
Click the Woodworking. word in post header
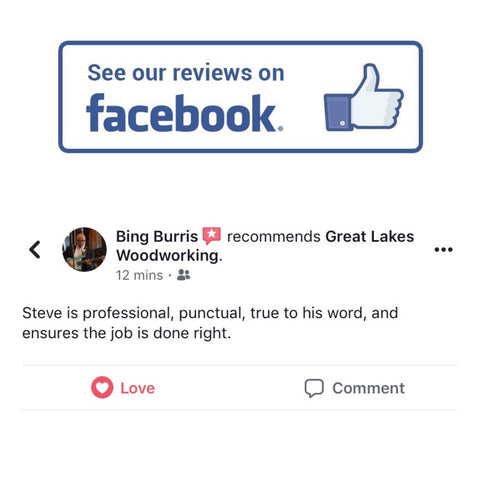point(169,256)
